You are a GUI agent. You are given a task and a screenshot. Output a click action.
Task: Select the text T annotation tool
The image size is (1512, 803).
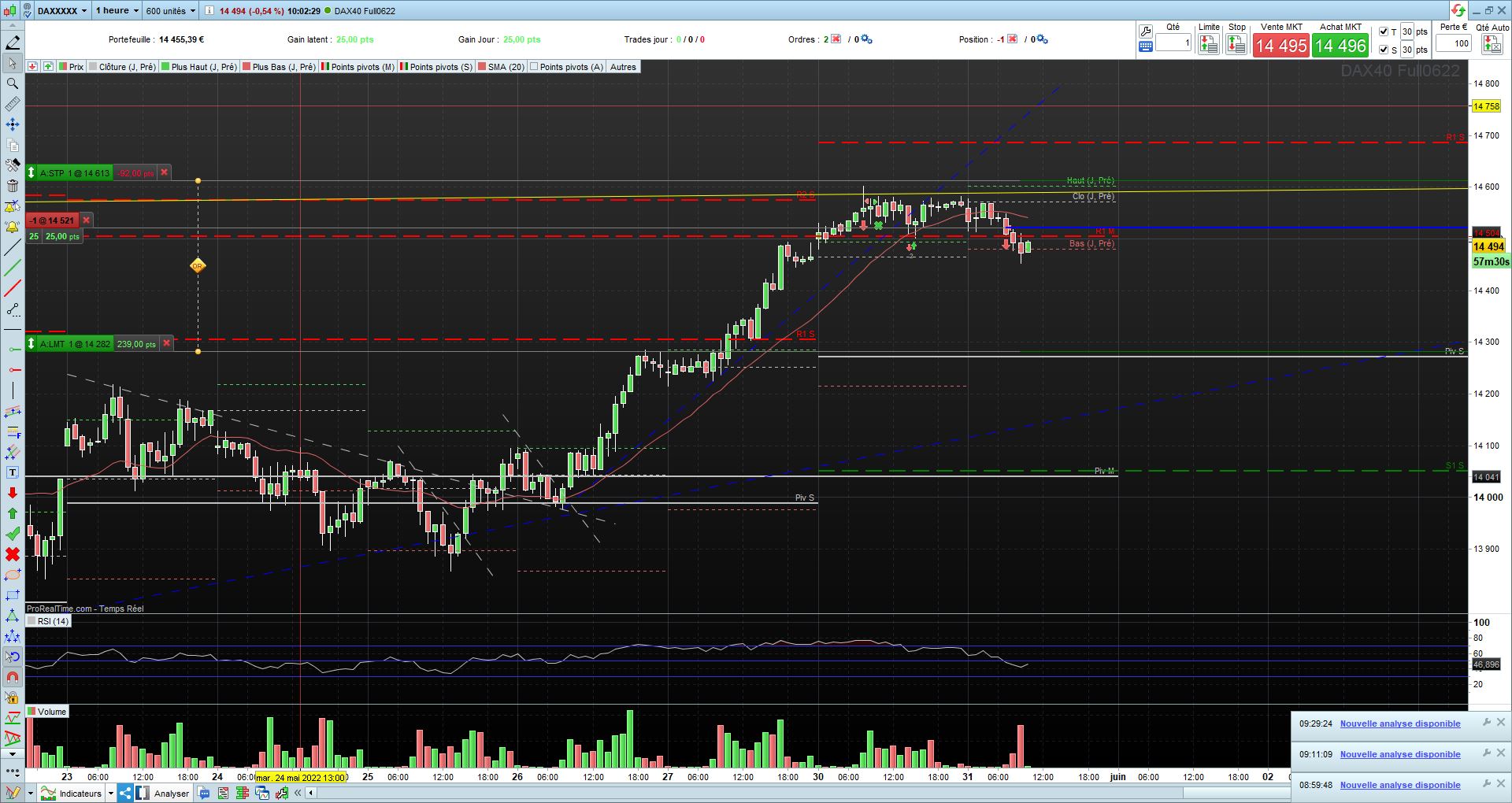(x=13, y=472)
